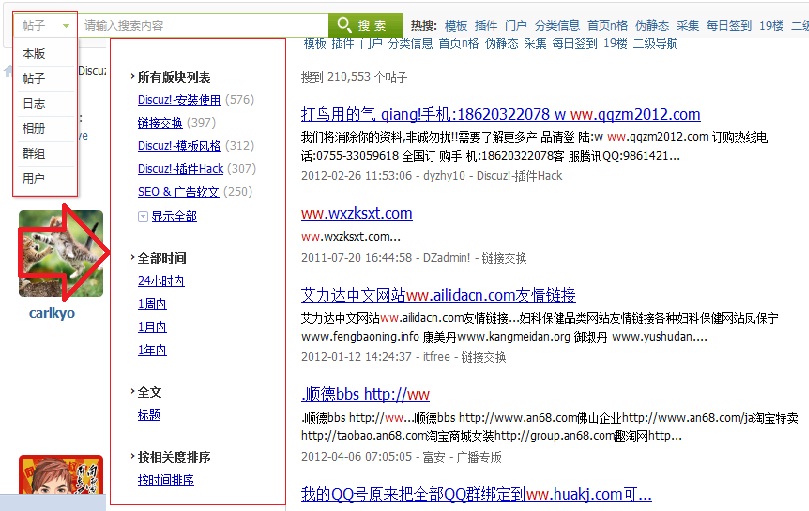Open hot search term 伪静态 in top bar
This screenshot has height=511, width=809.
coord(652,25)
